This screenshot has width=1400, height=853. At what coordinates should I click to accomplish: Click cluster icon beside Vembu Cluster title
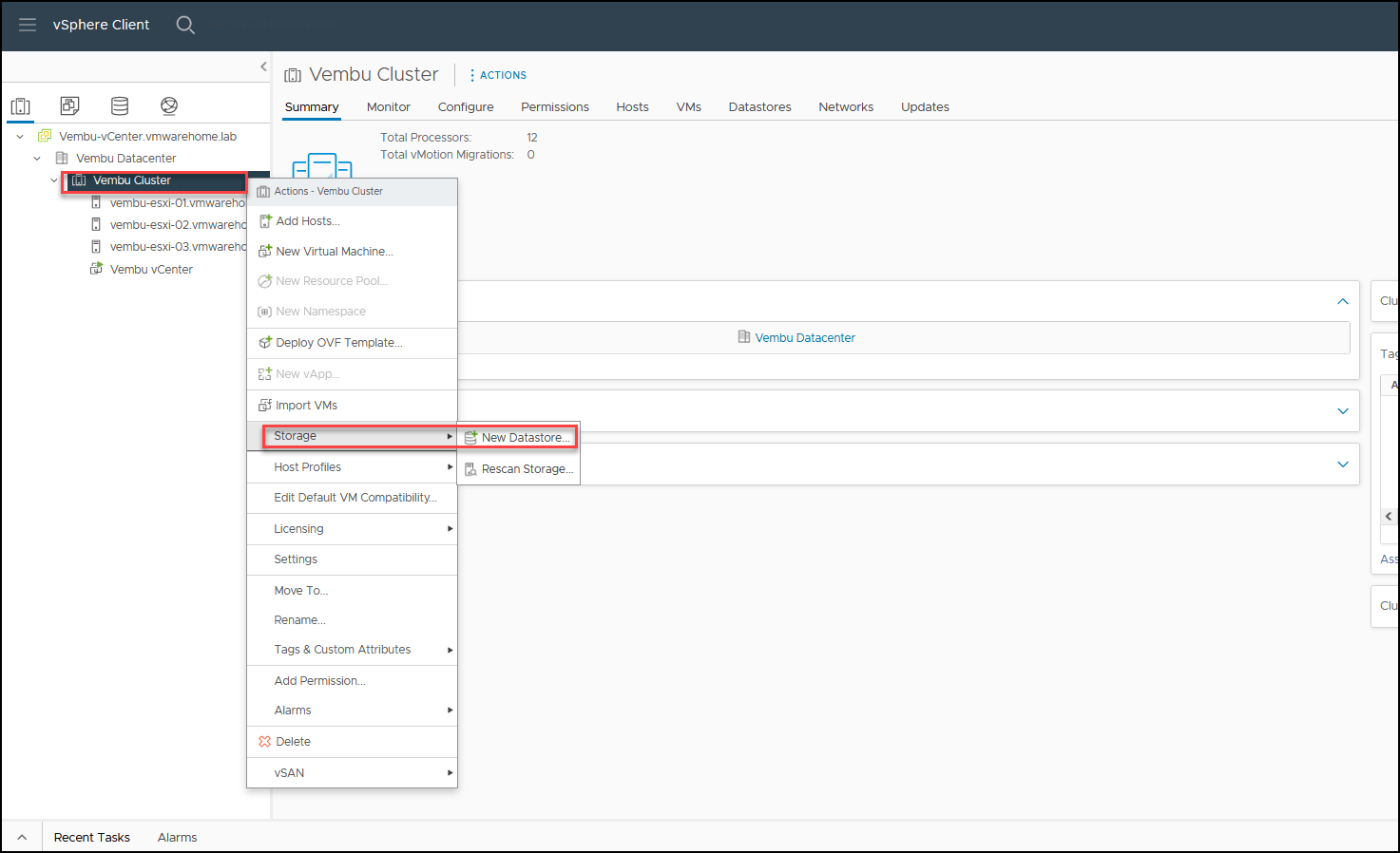click(293, 75)
